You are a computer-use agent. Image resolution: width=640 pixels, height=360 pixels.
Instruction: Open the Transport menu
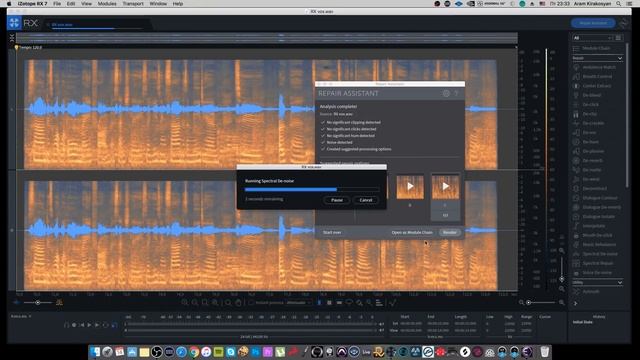click(x=133, y=4)
